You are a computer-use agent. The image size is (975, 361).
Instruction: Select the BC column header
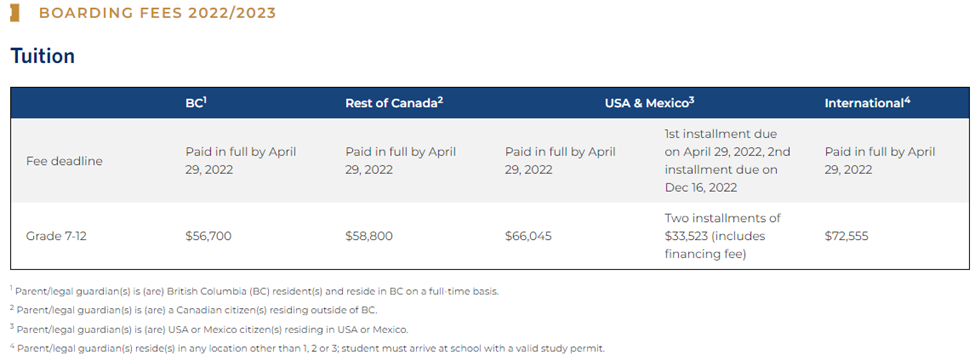[196, 103]
